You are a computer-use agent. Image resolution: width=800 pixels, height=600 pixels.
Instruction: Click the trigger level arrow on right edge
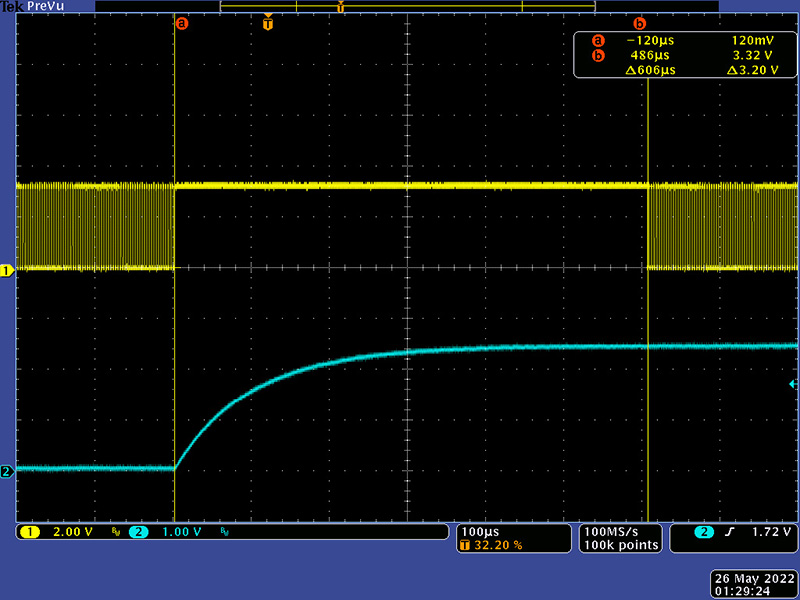tap(793, 384)
